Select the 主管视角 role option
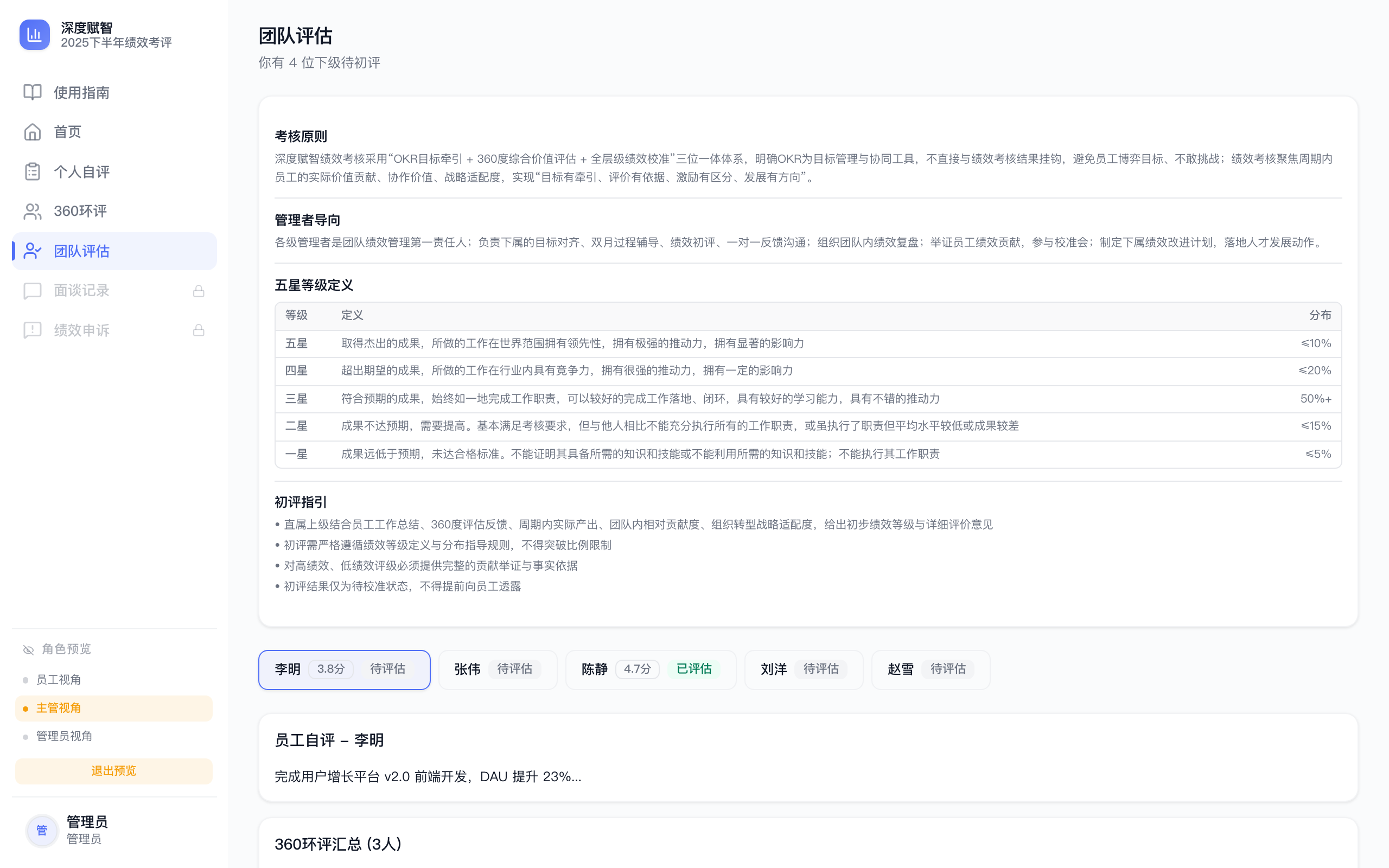The image size is (1389, 868). click(x=60, y=708)
